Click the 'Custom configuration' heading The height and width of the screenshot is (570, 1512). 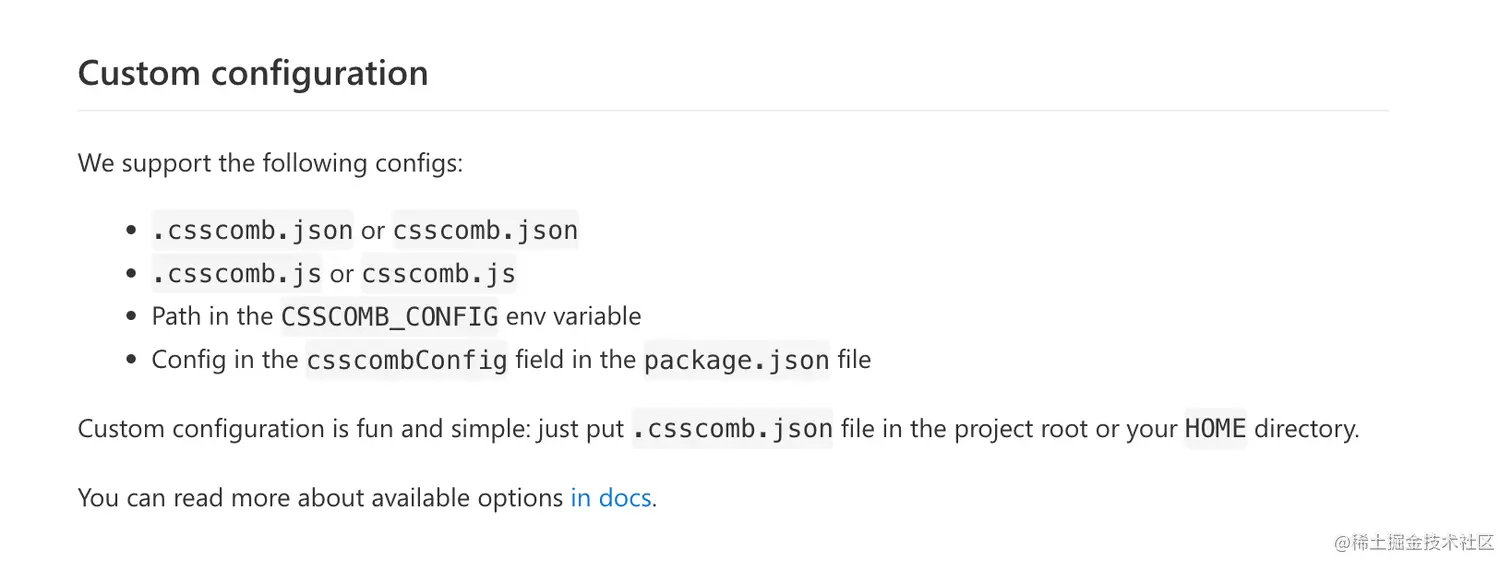click(253, 73)
